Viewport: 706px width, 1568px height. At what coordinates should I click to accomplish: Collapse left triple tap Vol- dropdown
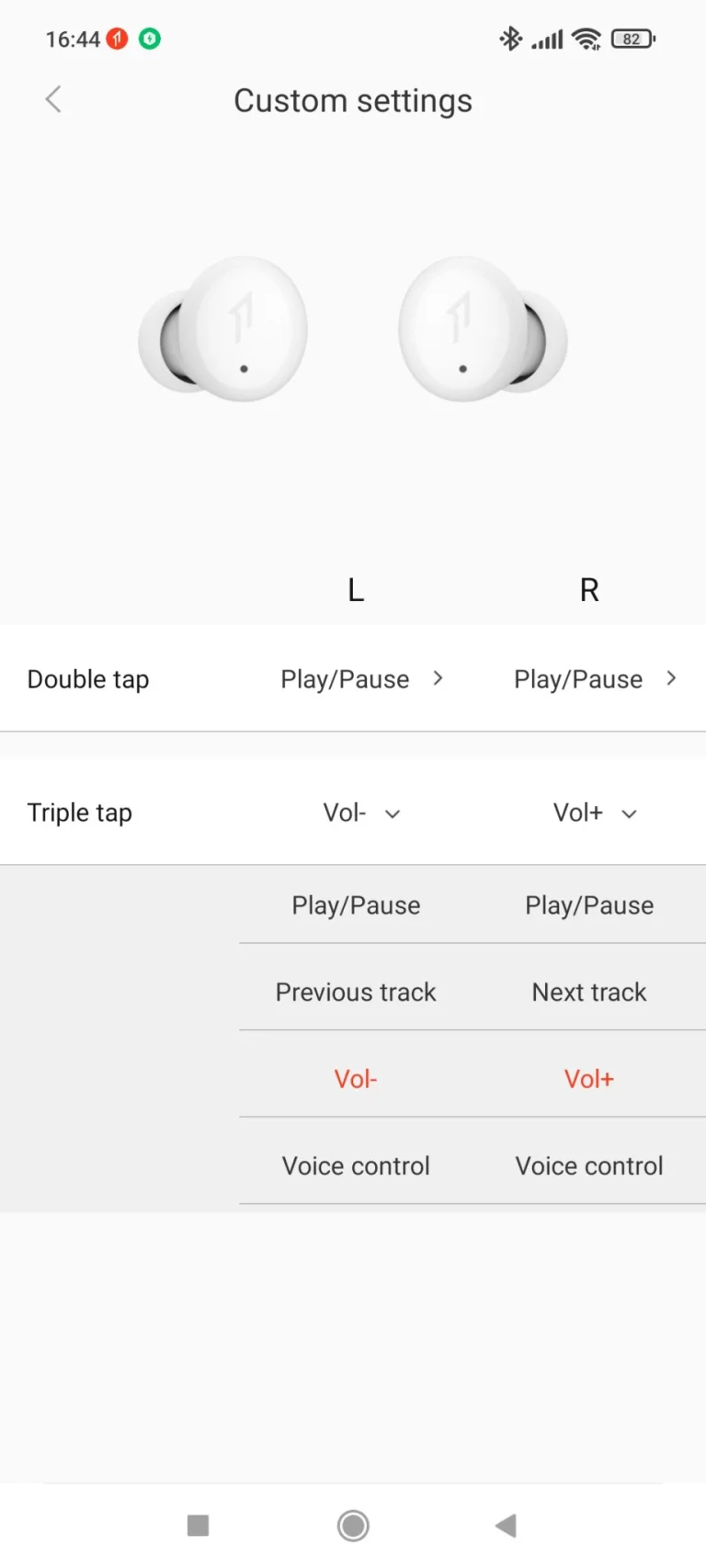click(x=361, y=813)
